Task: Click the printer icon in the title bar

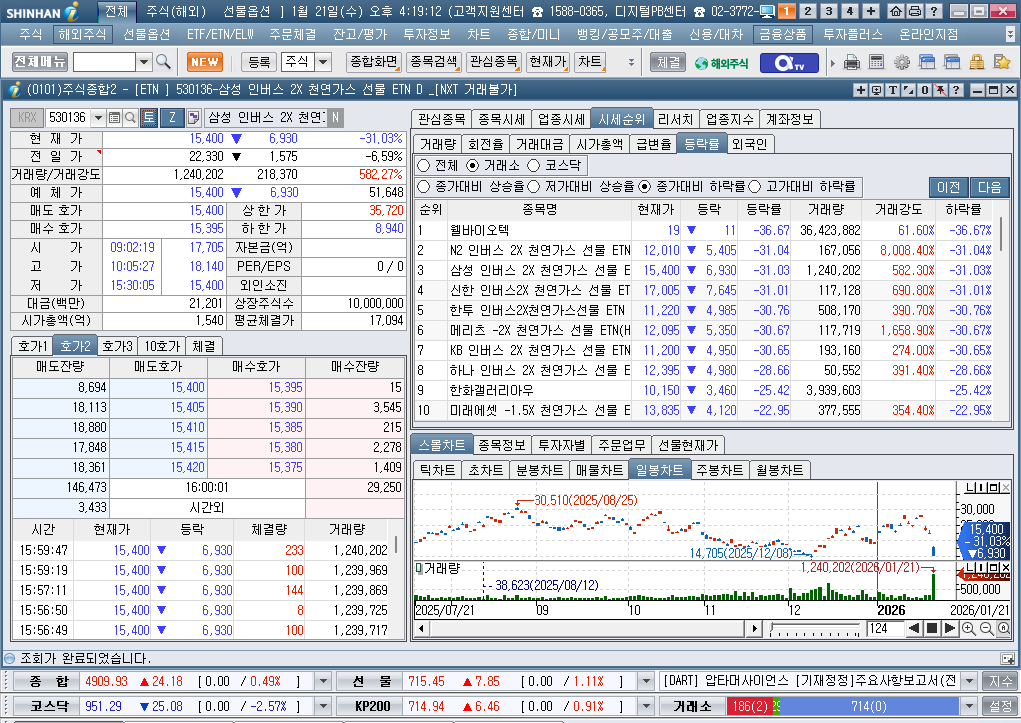Action: click(x=914, y=11)
